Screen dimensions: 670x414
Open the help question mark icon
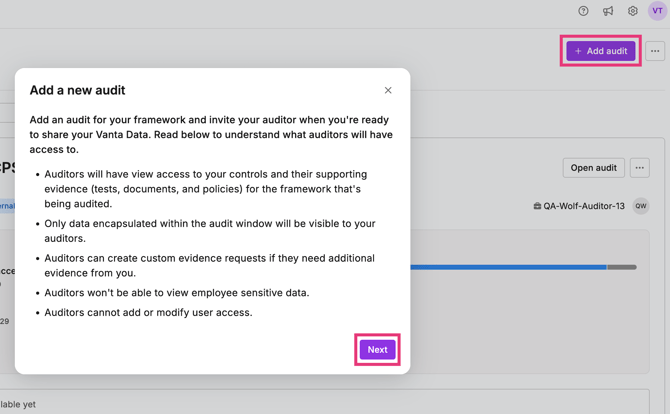[x=583, y=11]
